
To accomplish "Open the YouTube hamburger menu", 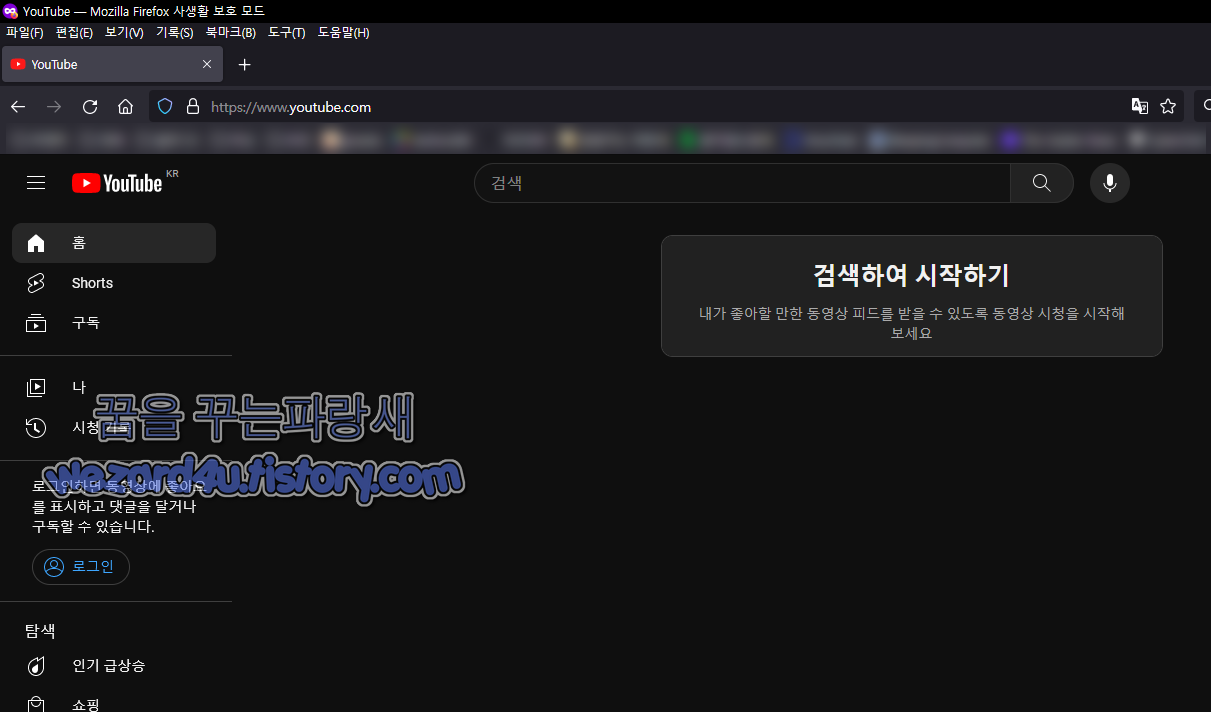I will coord(36,183).
